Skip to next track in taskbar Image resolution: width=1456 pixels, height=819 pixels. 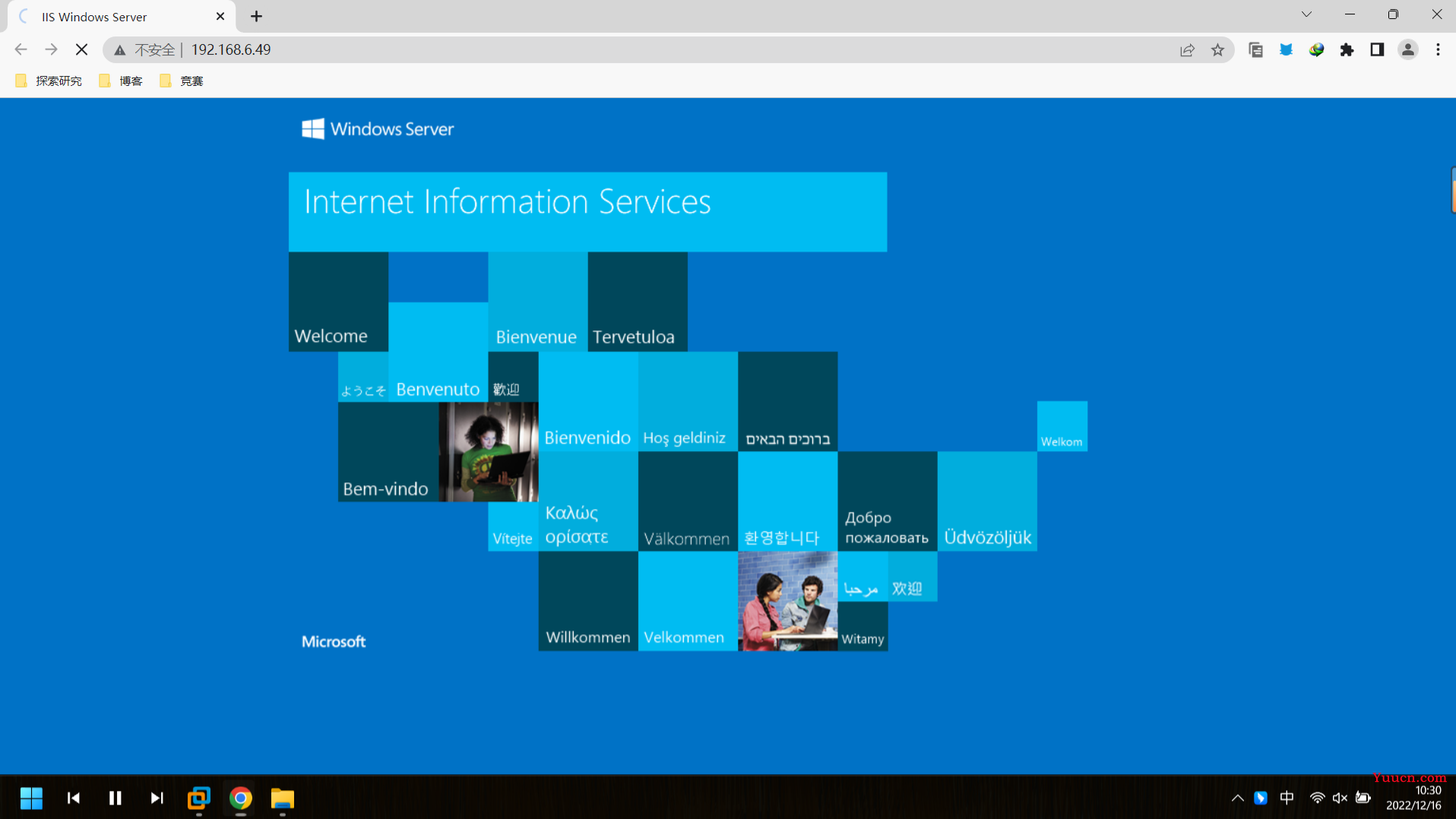[157, 798]
